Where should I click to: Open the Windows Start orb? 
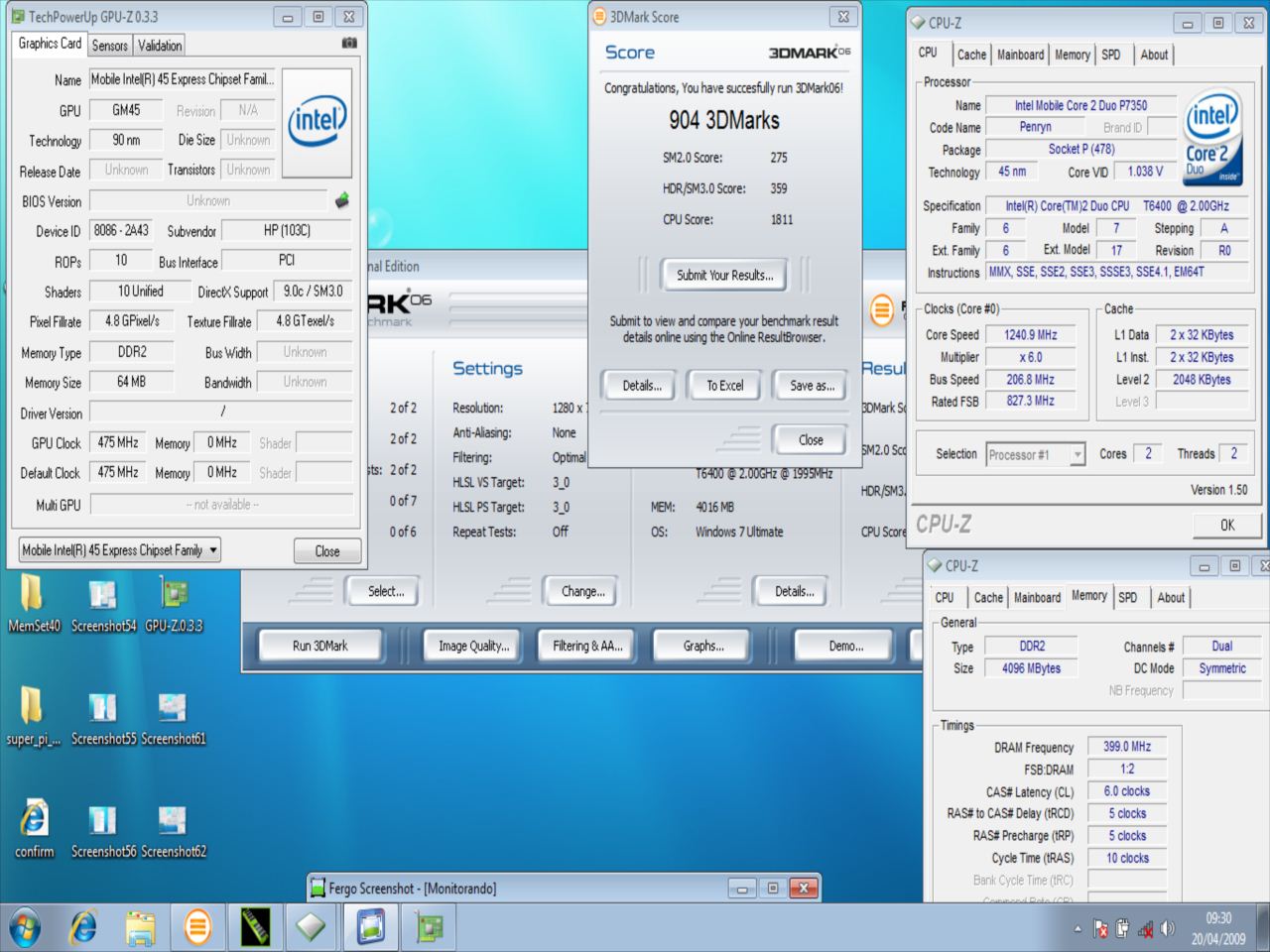[x=25, y=927]
